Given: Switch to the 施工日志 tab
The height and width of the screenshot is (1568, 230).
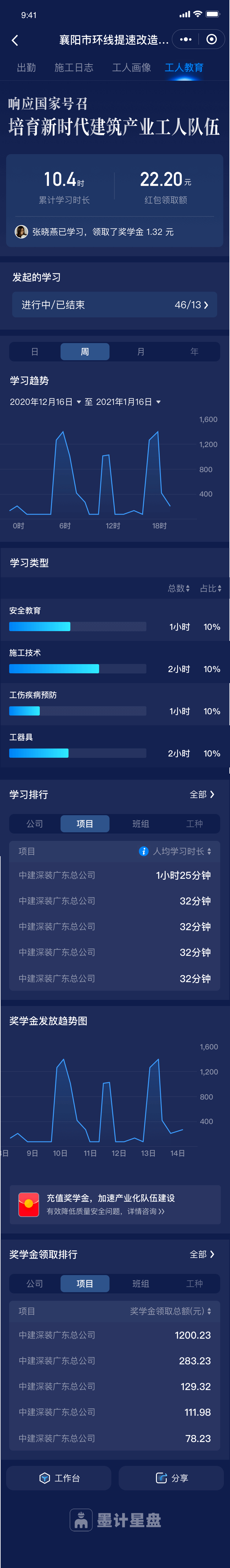Looking at the screenshot, I should [74, 68].
